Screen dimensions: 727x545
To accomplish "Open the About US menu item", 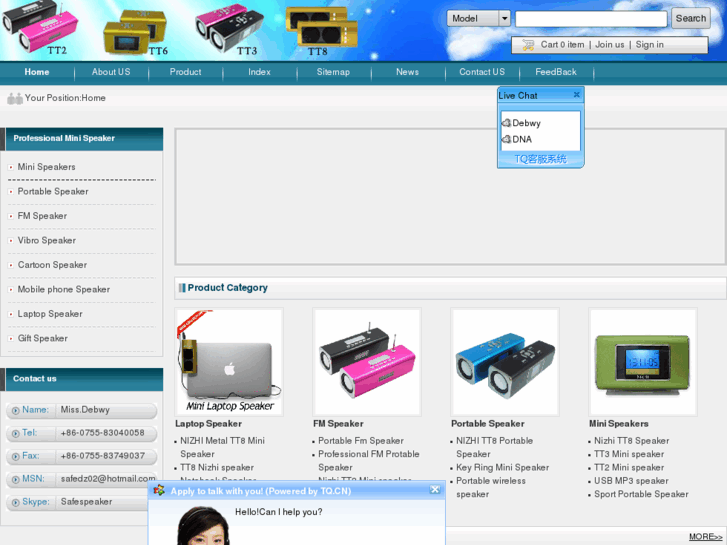I will pyautogui.click(x=111, y=72).
